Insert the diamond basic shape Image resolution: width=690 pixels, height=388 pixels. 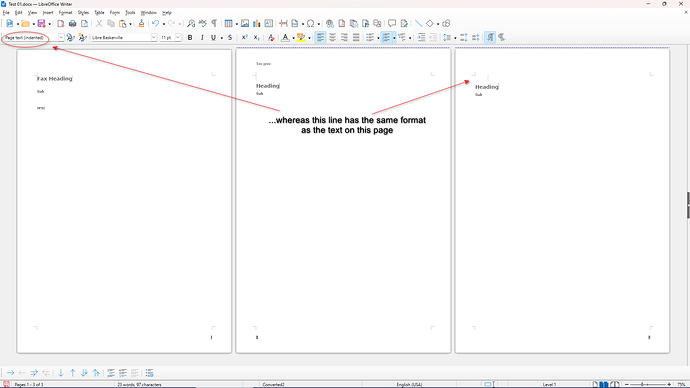coord(430,23)
